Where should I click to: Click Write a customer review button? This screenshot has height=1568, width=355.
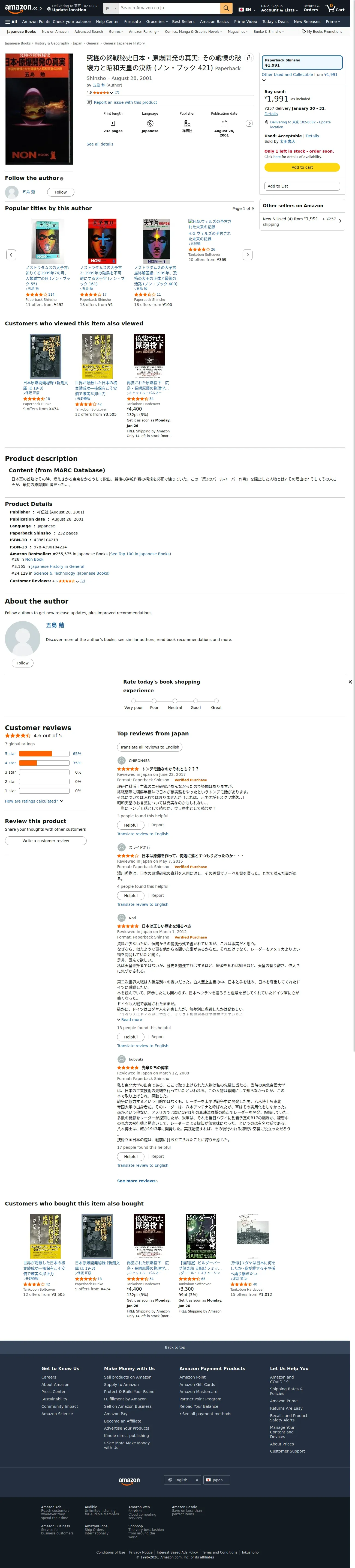46,841
